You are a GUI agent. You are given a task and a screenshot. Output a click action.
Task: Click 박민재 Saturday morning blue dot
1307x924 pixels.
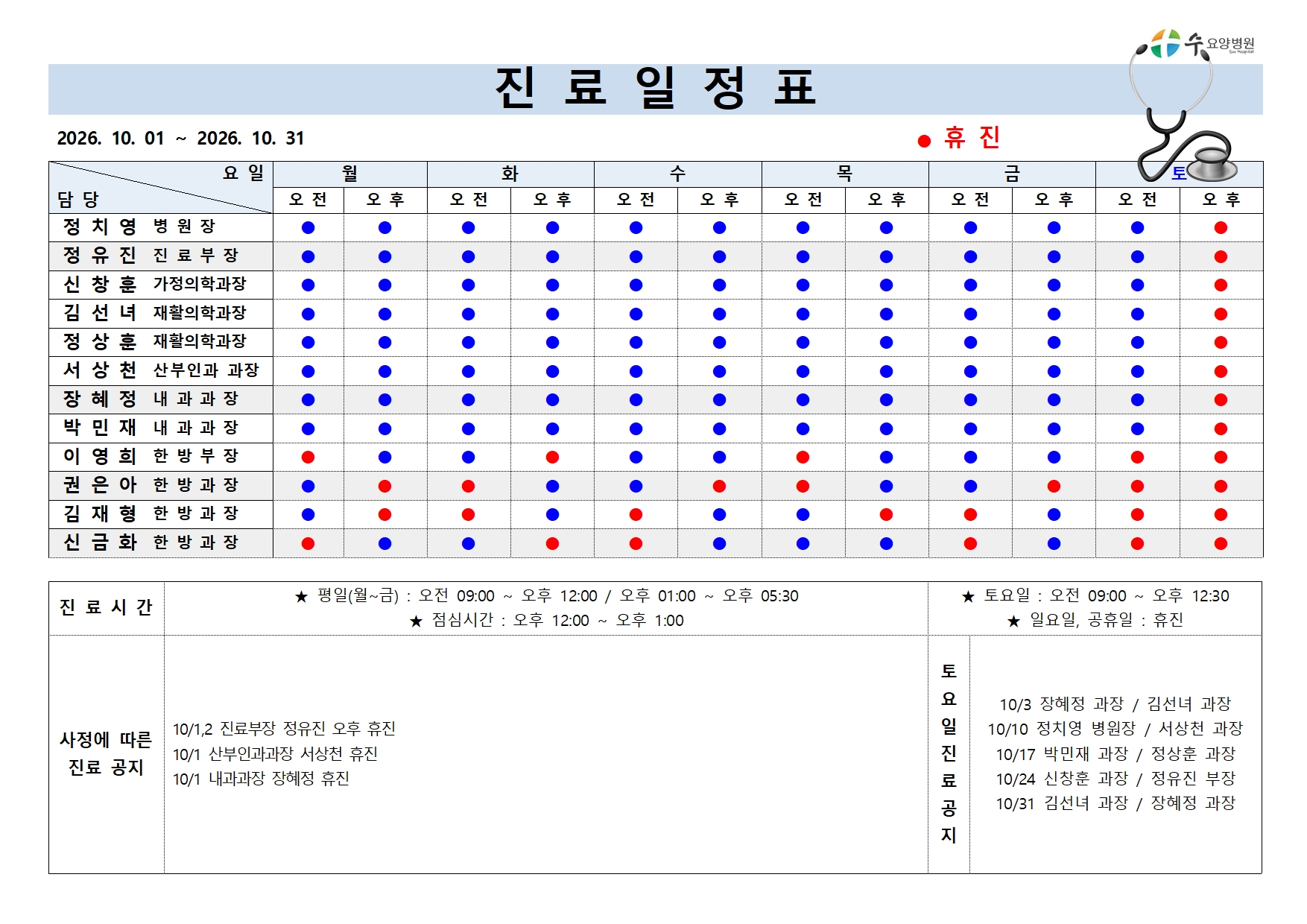[1137, 428]
